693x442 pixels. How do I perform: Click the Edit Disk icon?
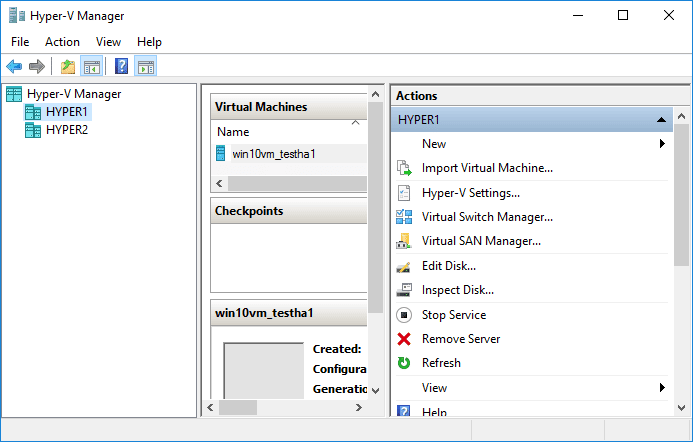(x=404, y=267)
